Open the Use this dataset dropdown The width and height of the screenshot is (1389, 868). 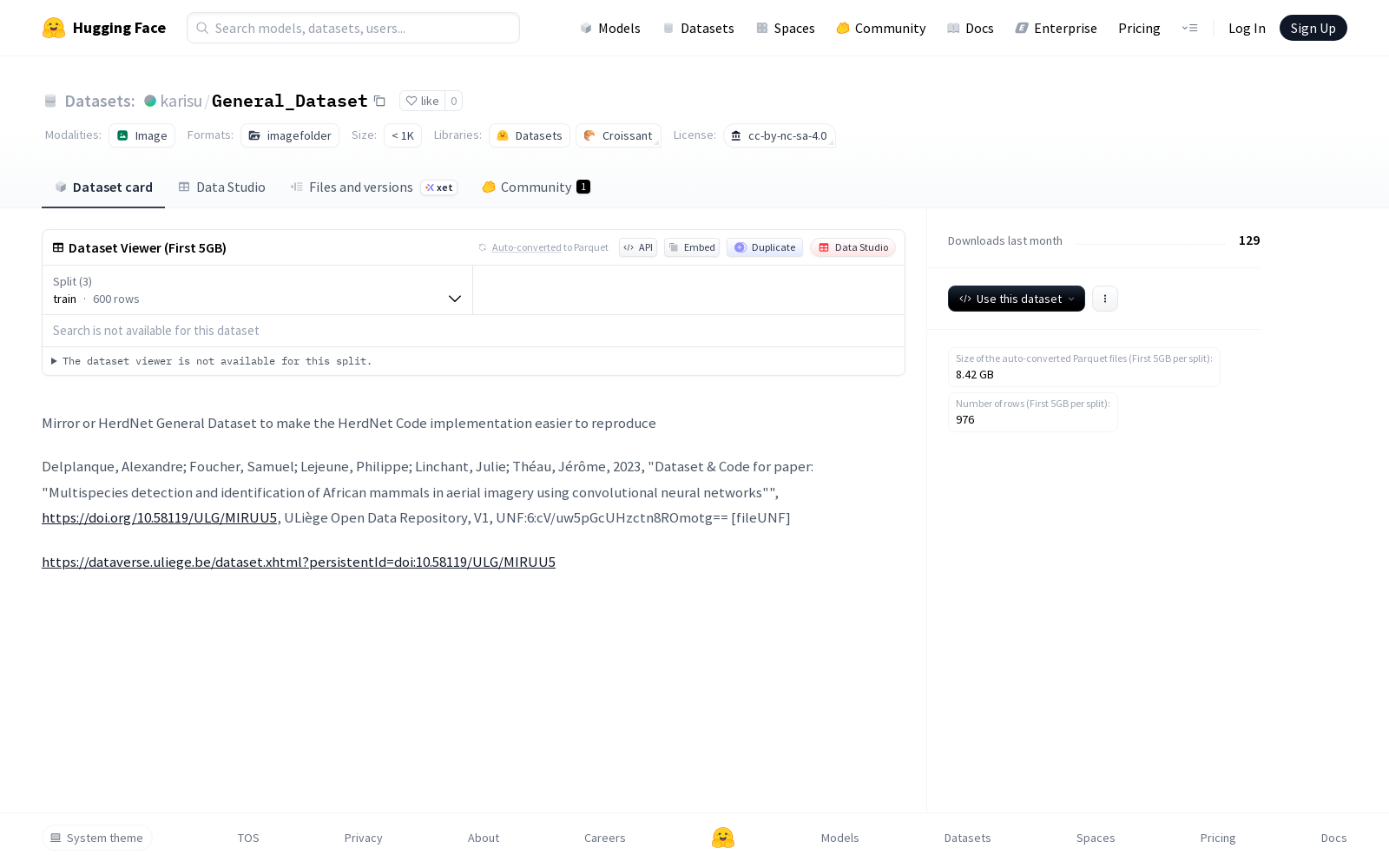(1016, 299)
